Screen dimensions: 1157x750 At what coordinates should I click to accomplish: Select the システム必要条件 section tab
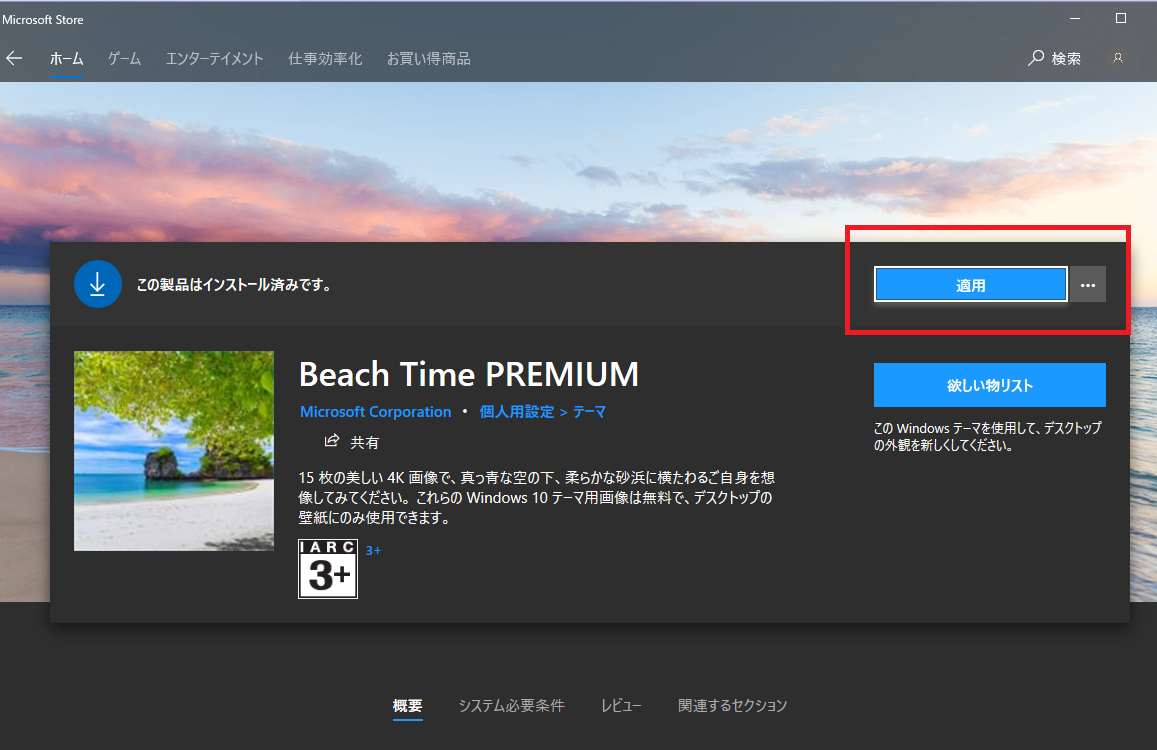coord(511,706)
